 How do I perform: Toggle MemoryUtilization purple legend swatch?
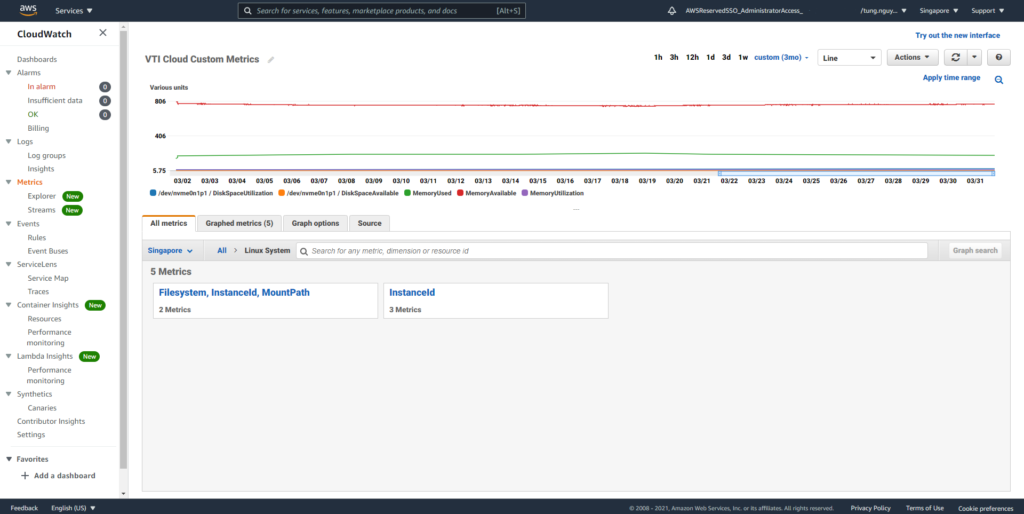coord(525,193)
